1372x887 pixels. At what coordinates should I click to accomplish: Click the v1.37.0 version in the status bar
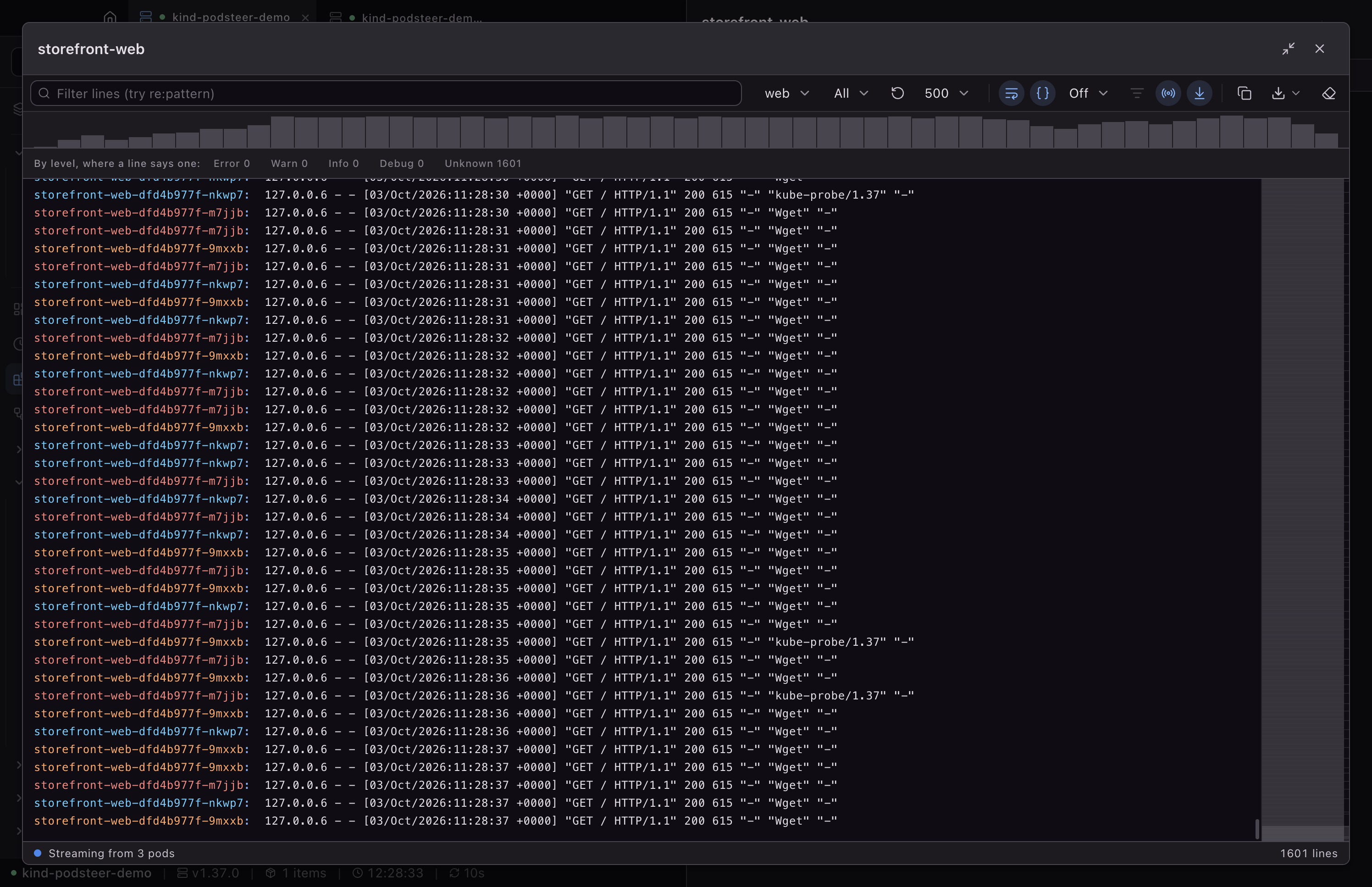coord(208,873)
